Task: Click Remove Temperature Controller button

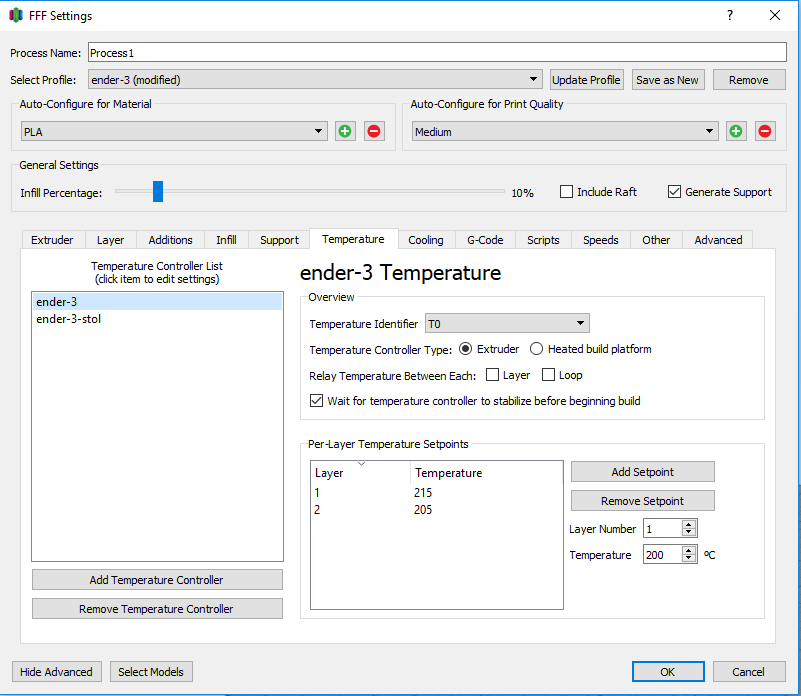Action: click(x=157, y=609)
